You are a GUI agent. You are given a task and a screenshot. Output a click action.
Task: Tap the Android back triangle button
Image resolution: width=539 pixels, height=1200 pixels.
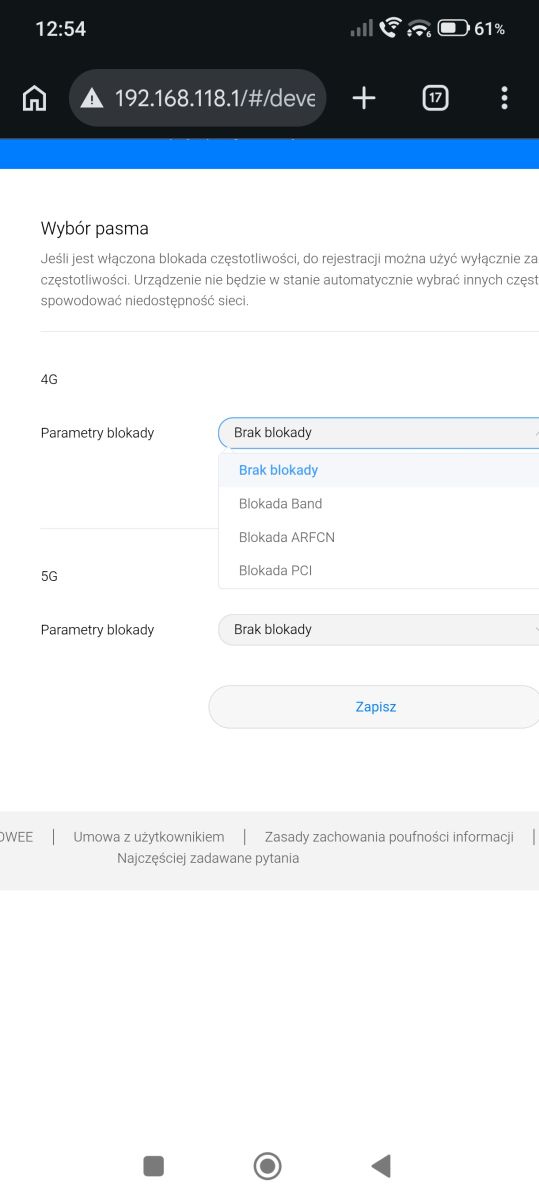click(x=381, y=1165)
